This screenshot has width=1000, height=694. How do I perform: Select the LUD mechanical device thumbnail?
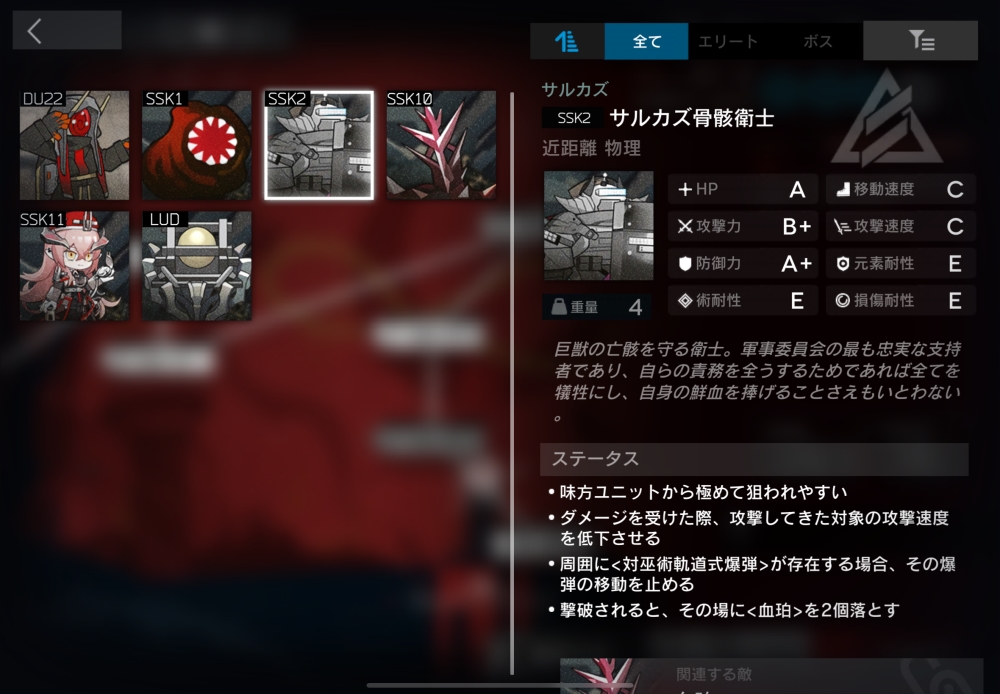pyautogui.click(x=196, y=266)
